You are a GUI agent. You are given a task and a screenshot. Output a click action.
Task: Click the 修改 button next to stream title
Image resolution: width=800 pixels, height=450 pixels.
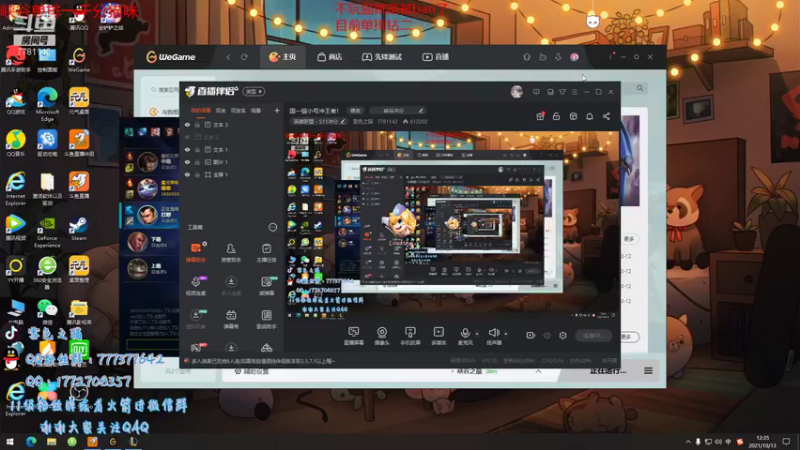[356, 110]
